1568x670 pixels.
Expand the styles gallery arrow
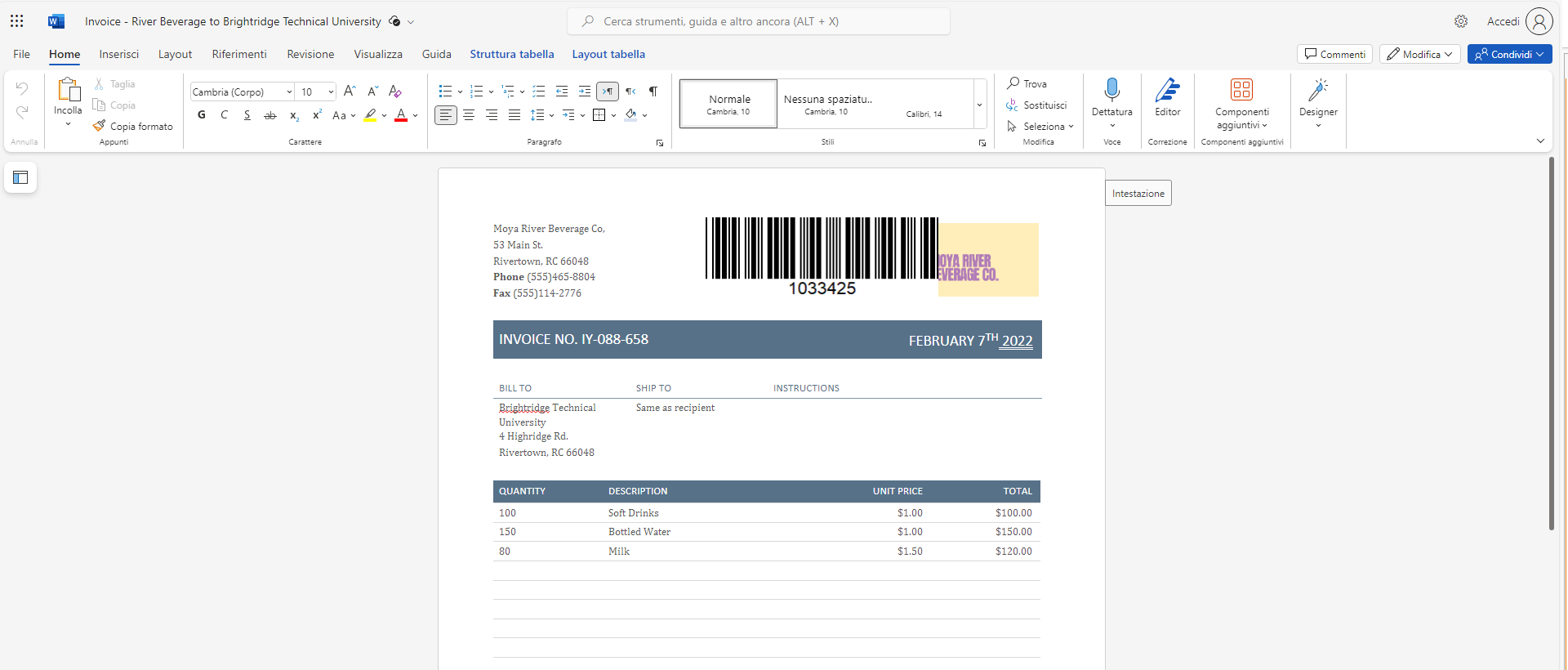(x=979, y=105)
